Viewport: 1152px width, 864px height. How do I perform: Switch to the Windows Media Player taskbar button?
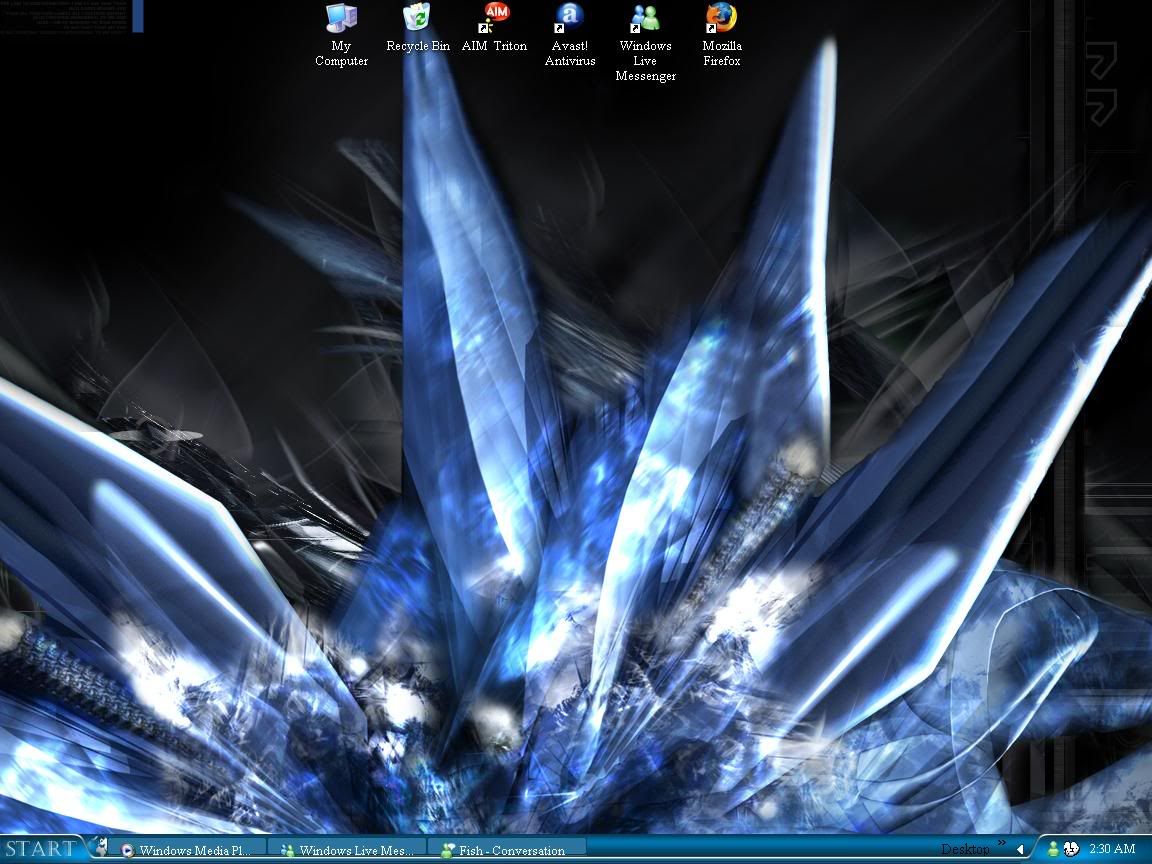187,850
